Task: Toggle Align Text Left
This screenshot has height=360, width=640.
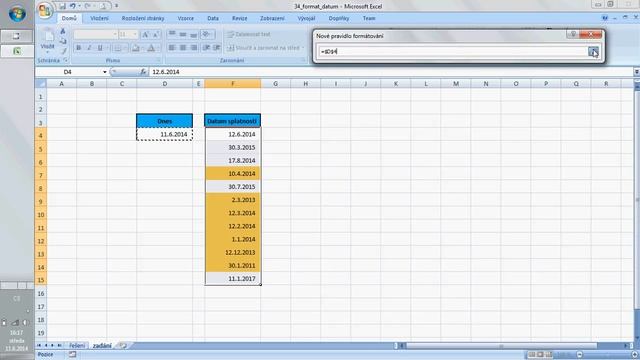Action: pyautogui.click(x=172, y=48)
